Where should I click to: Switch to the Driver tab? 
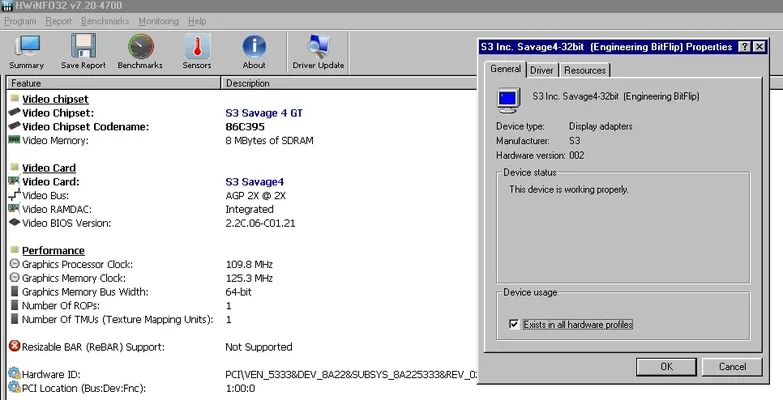pyautogui.click(x=542, y=70)
